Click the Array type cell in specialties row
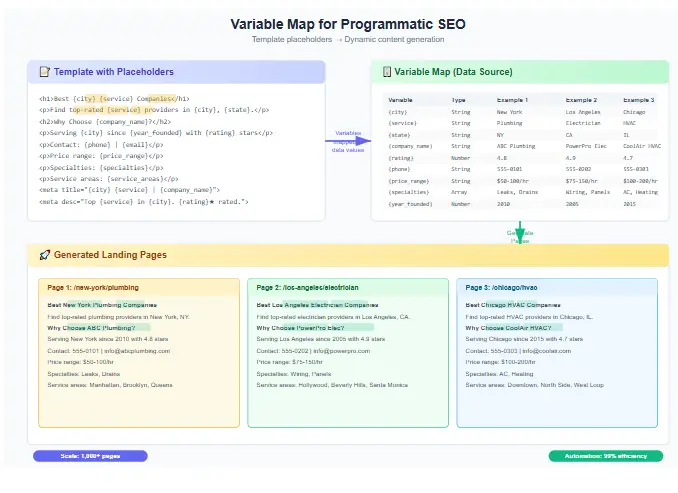 click(459, 192)
